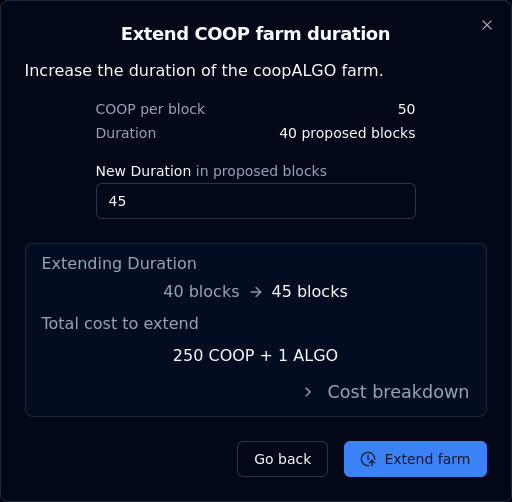512x502 pixels.
Task: Select the 250 COOP + 1 ALGO amount
Action: (x=255, y=355)
